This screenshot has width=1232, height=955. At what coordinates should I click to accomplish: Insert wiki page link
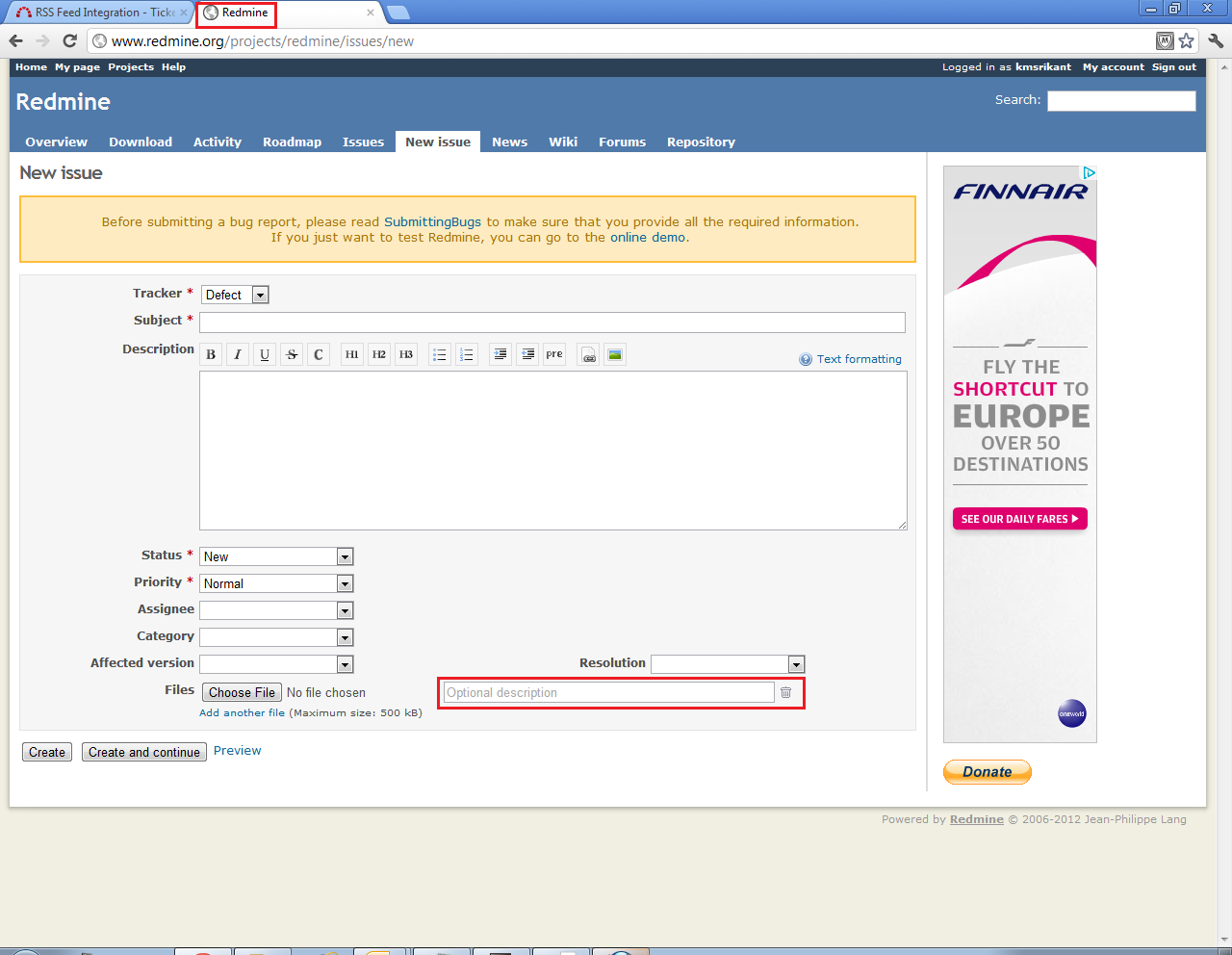point(588,354)
